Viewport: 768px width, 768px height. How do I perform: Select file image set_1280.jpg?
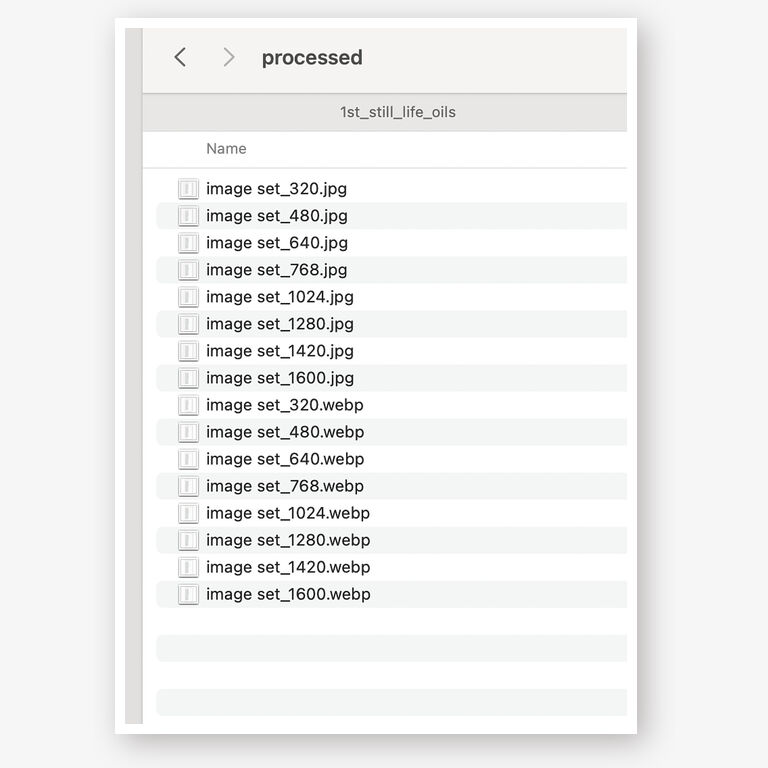[x=279, y=324]
